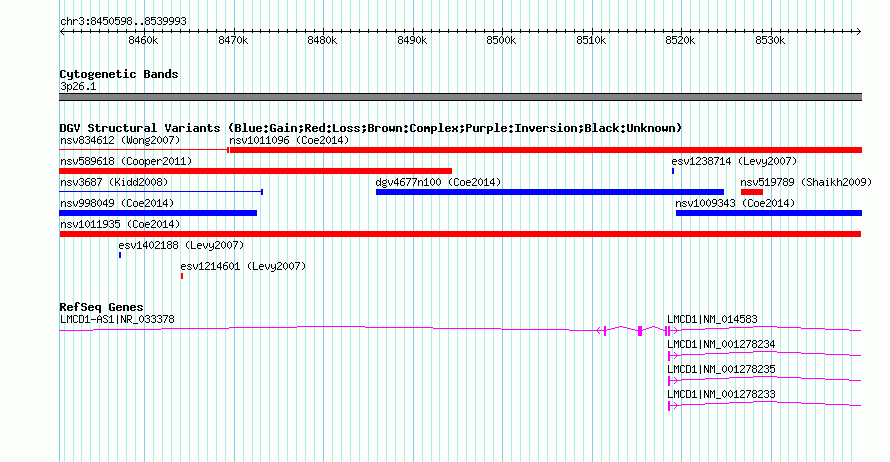
Task: Open the LMCD1-AS1|NR_033378 gene label
Action: (117, 320)
